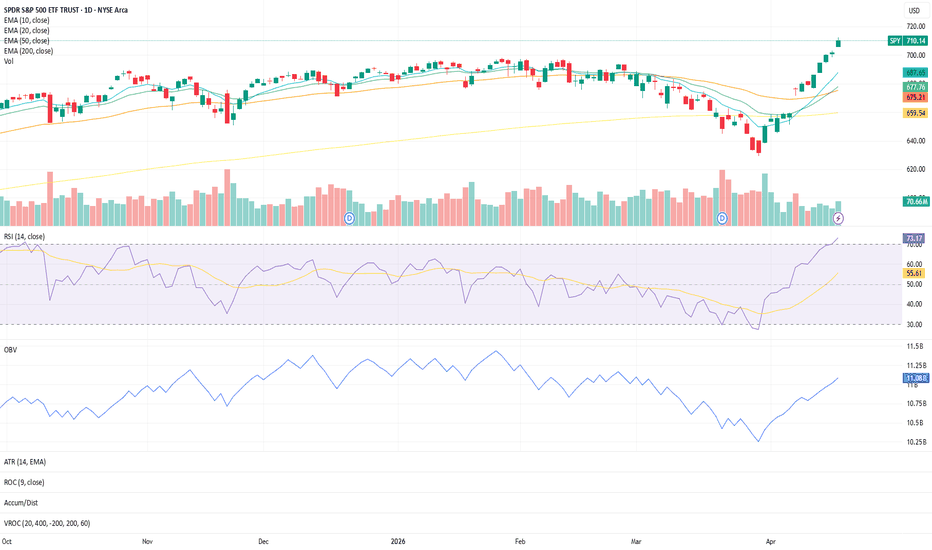The image size is (932, 550).
Task: Click the 710.14 last price label
Action: point(915,41)
